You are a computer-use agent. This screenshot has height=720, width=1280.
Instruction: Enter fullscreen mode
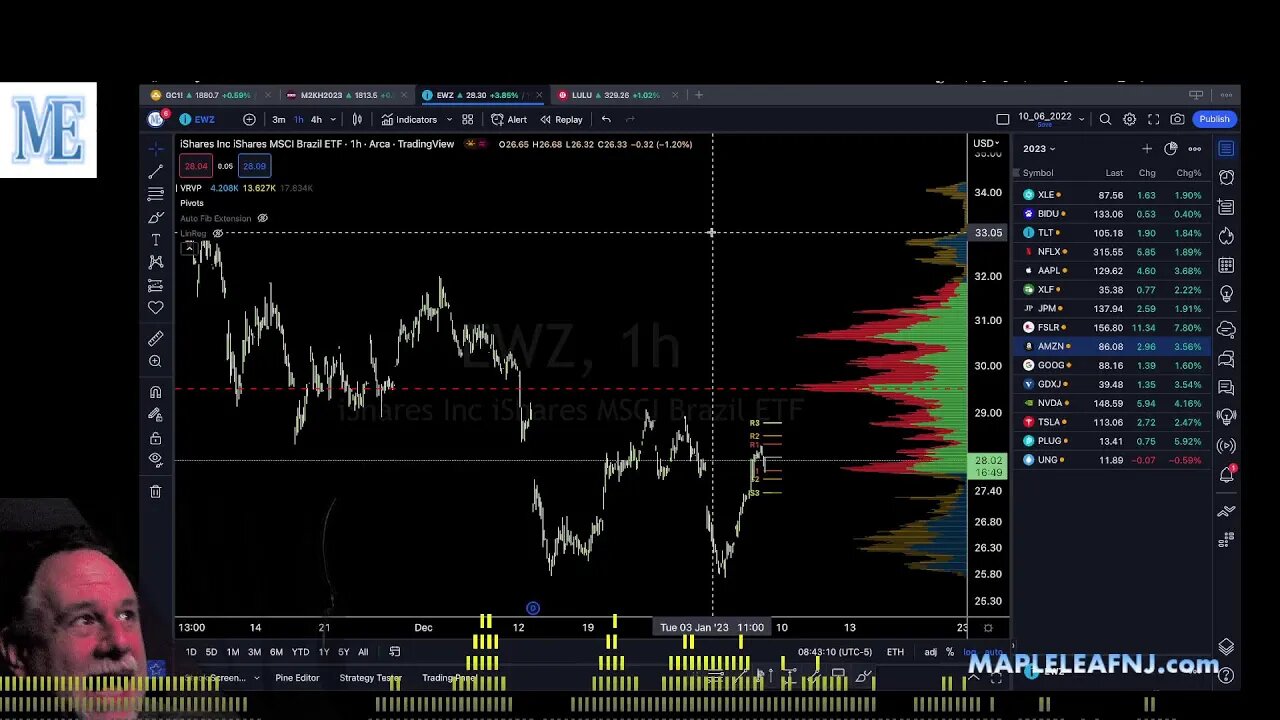[1153, 119]
